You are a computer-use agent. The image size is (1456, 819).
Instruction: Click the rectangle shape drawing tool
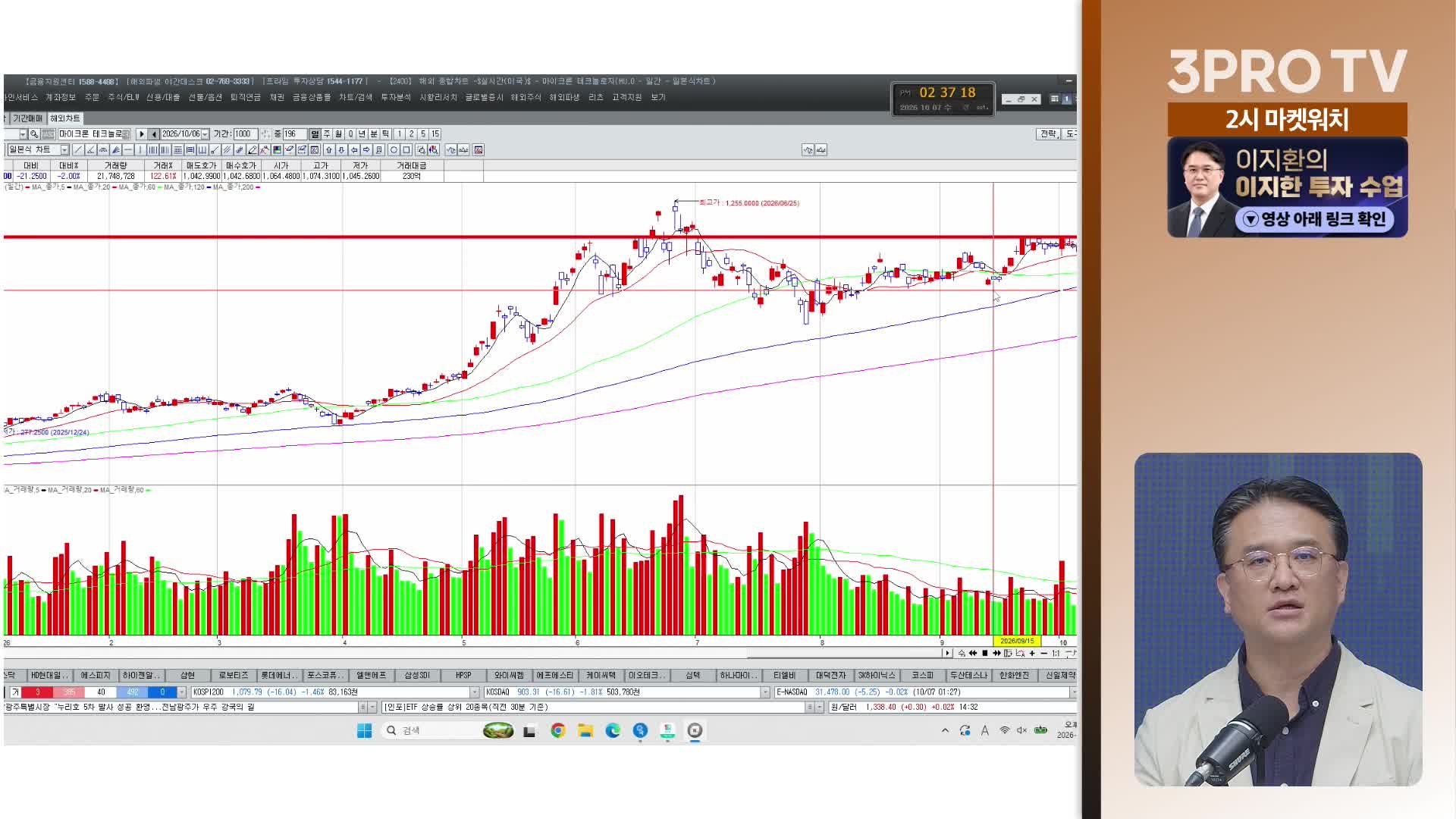click(x=406, y=150)
